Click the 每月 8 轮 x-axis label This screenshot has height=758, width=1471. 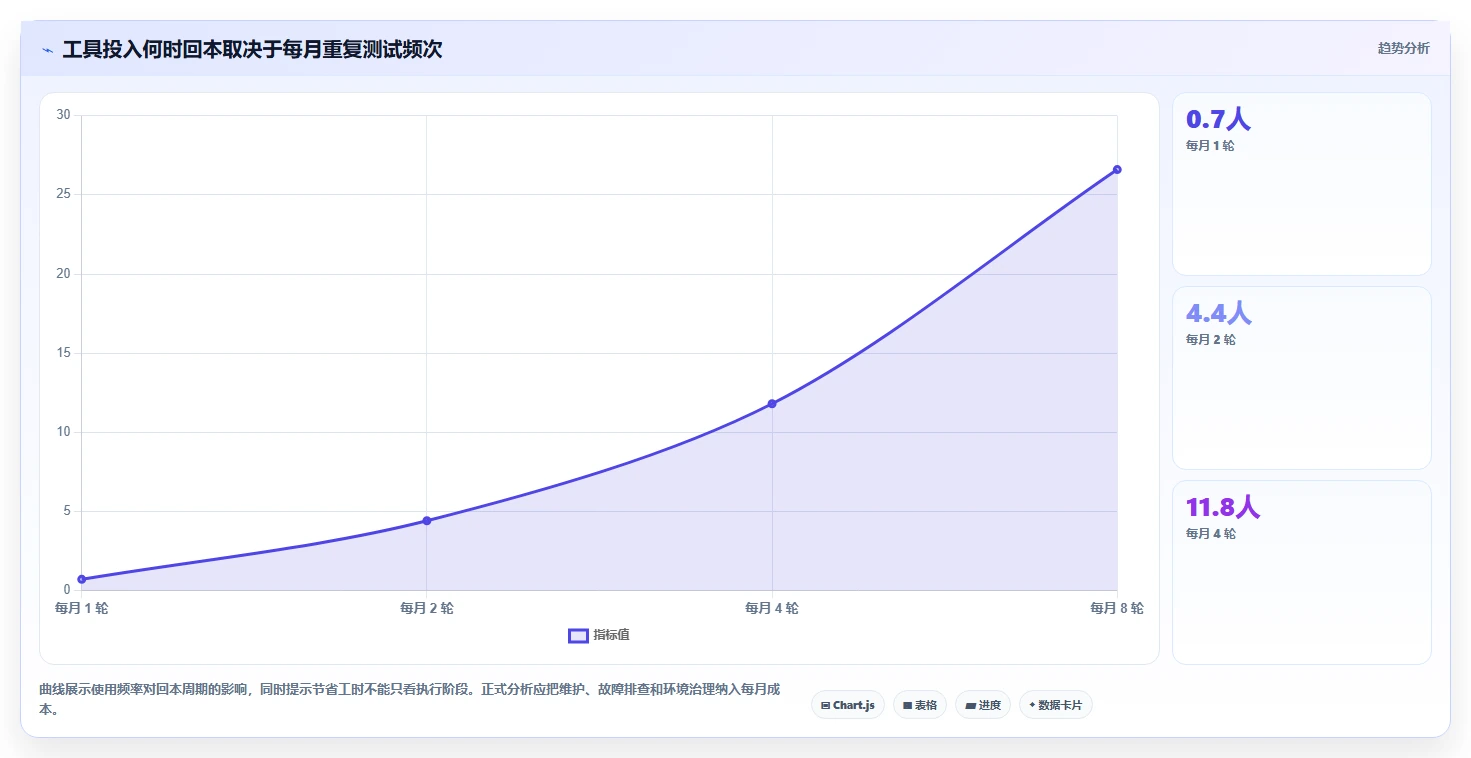point(1117,608)
